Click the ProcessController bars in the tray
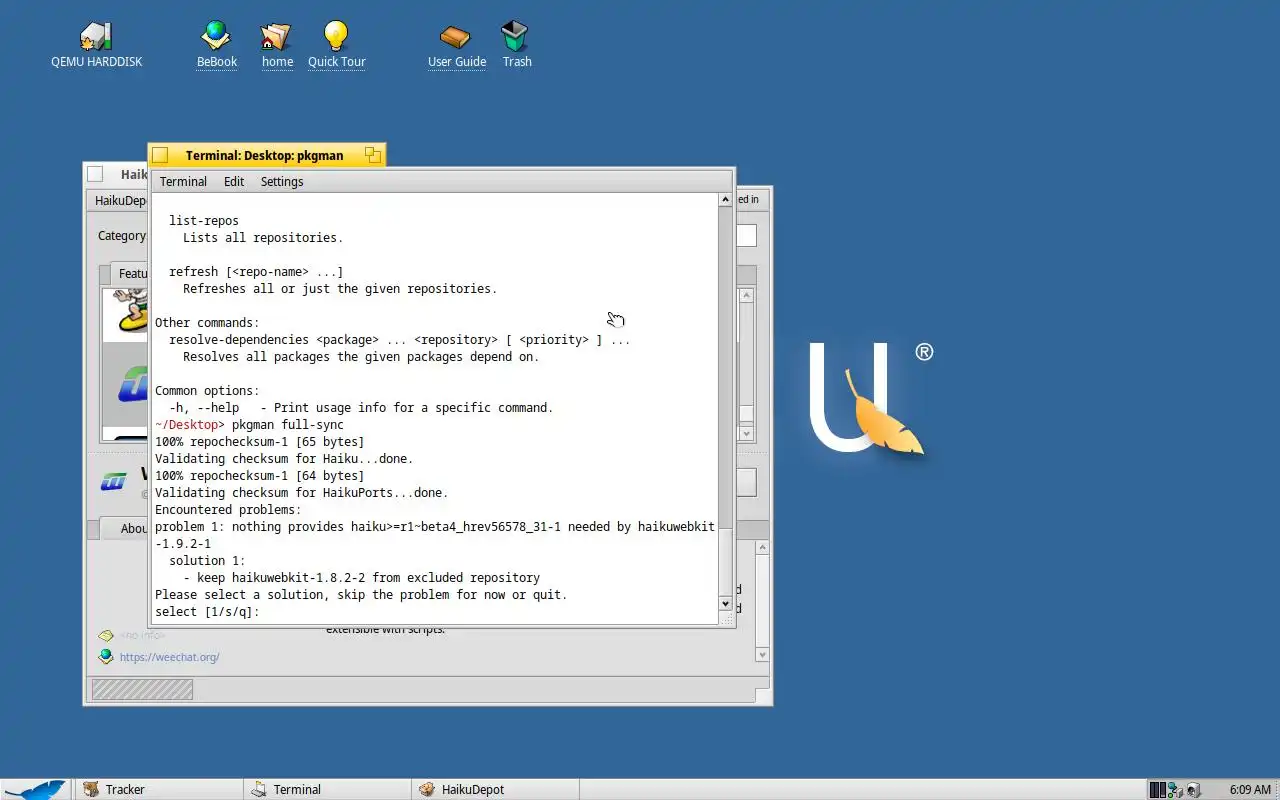This screenshot has height=800, width=1280. click(x=1157, y=790)
